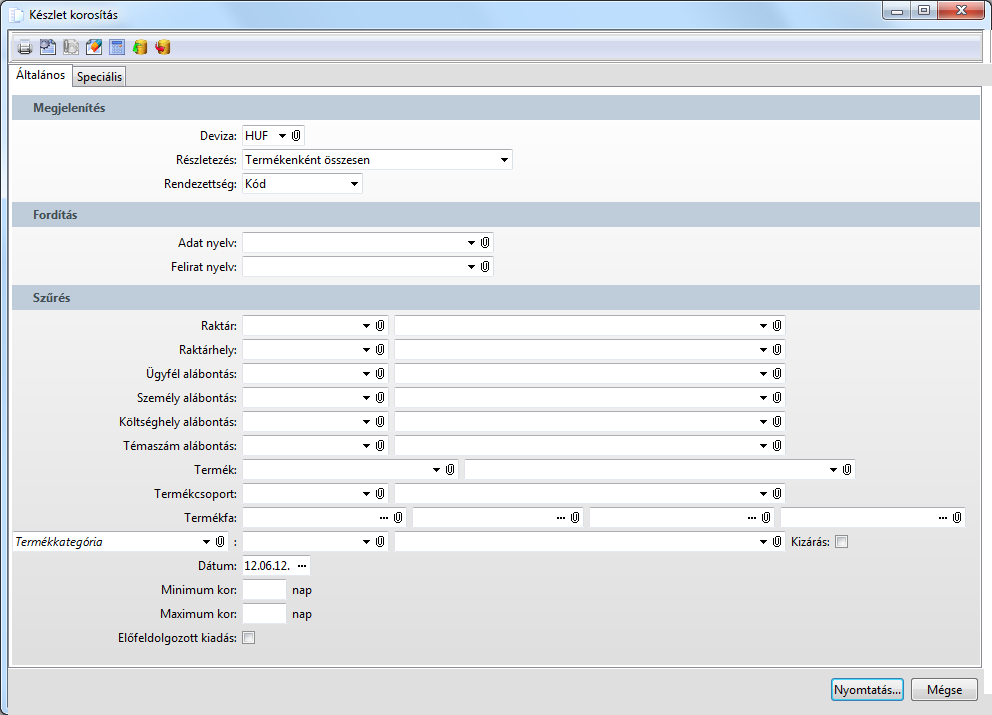Expand the Termékkategória dropdown list
This screenshot has height=715, width=992.
point(204,542)
